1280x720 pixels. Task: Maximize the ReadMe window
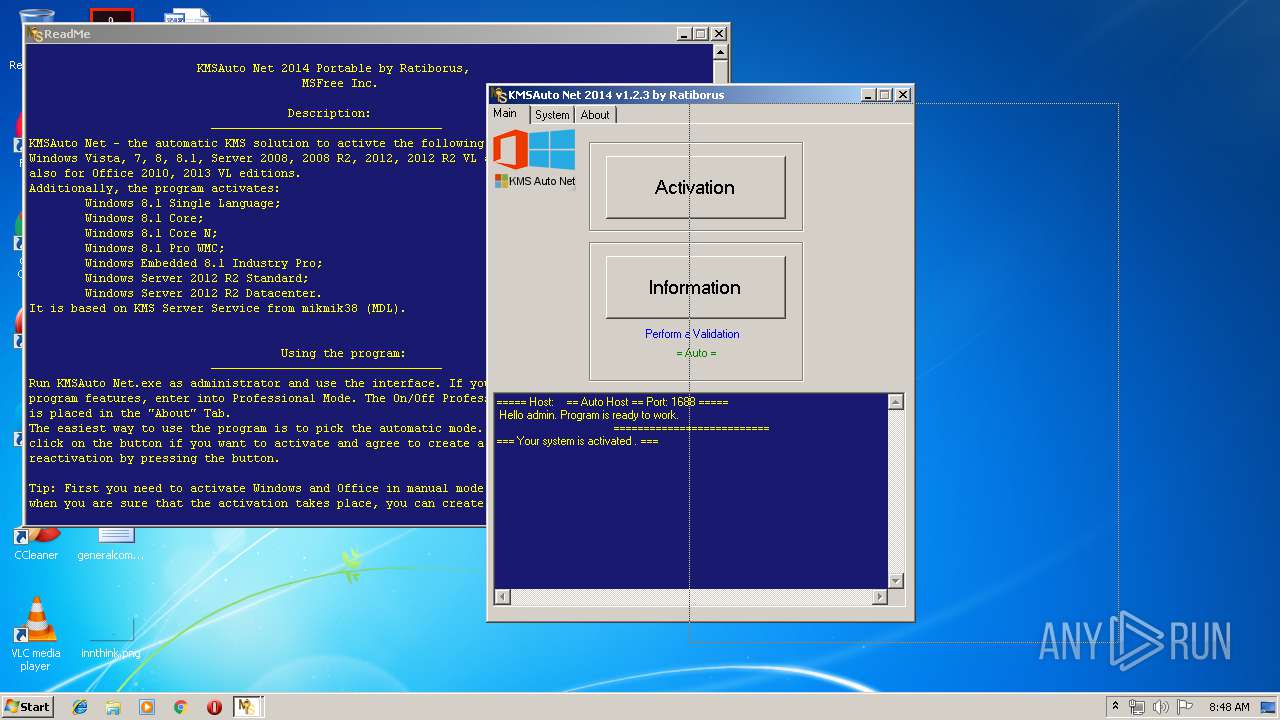click(700, 34)
